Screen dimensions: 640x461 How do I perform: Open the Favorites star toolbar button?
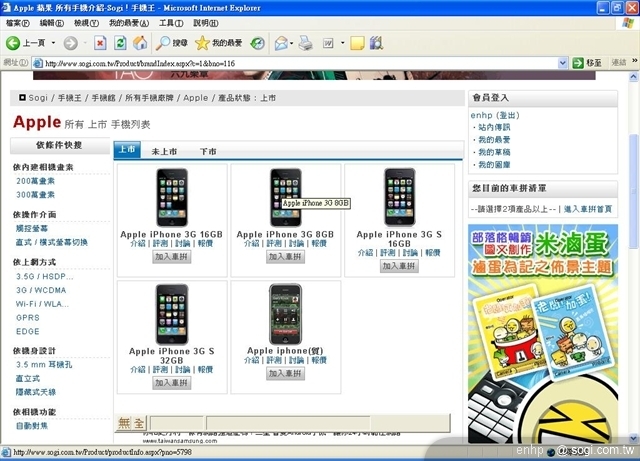(x=218, y=43)
